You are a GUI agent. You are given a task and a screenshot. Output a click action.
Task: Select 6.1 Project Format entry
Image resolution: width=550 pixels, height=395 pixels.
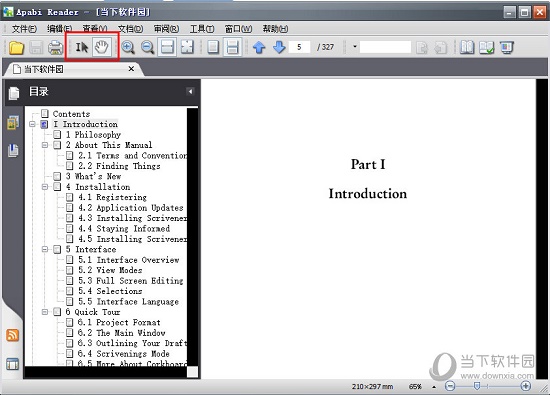(119, 322)
